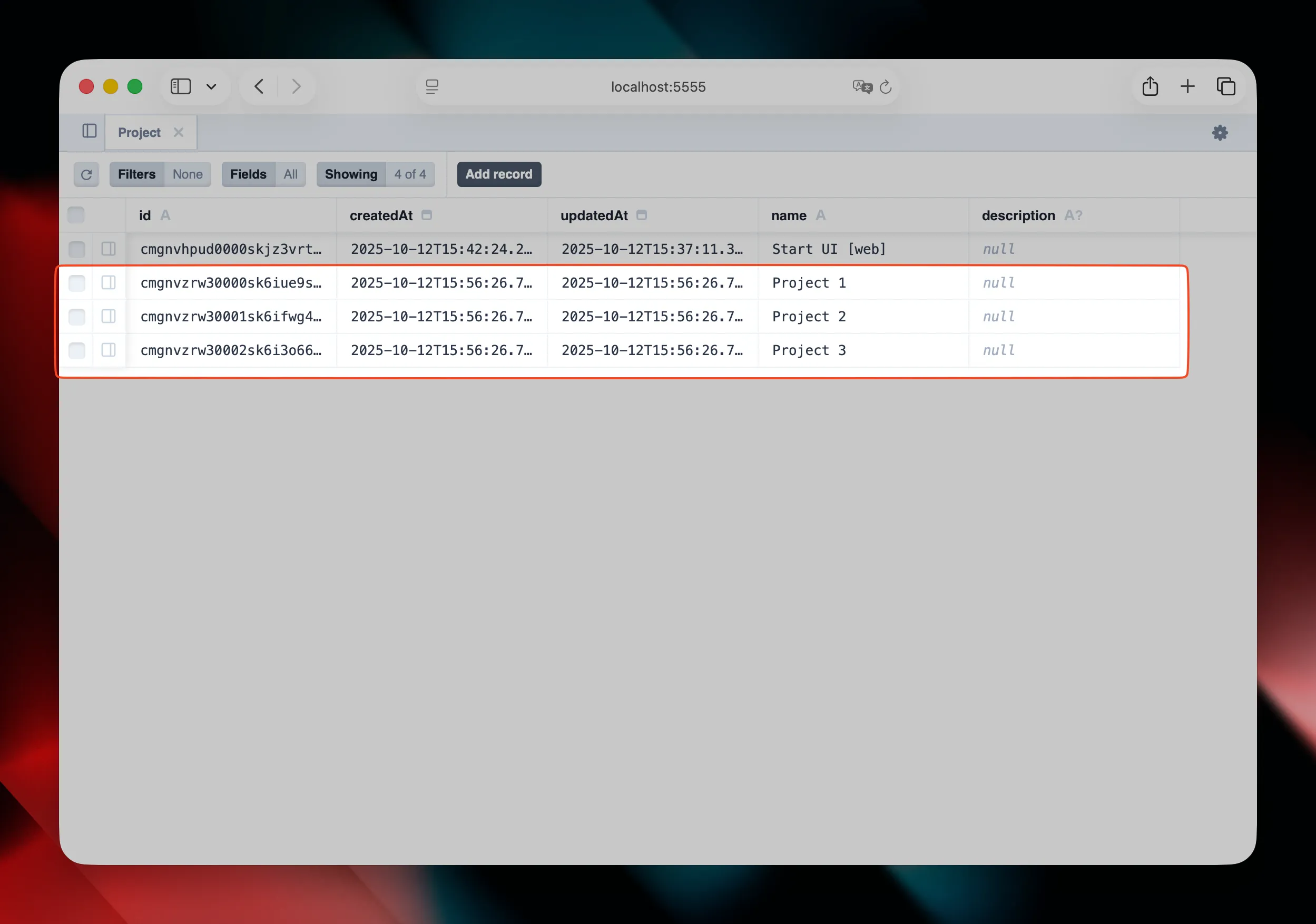The height and width of the screenshot is (924, 1316).
Task: Click the Add record button
Action: pyautogui.click(x=498, y=174)
